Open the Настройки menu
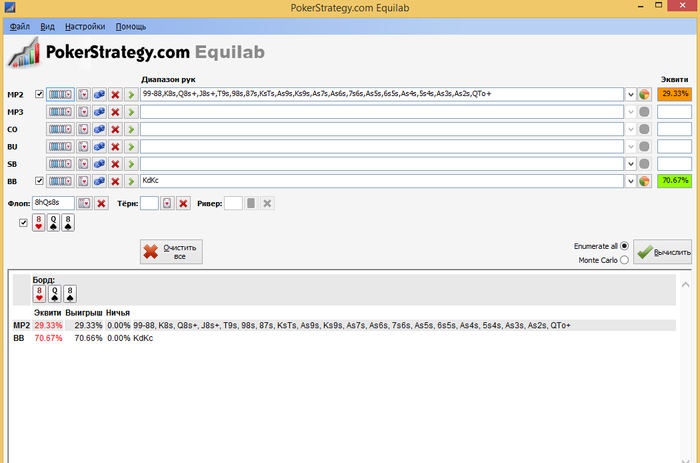Screen dimensions: 700x463 click(x=85, y=27)
